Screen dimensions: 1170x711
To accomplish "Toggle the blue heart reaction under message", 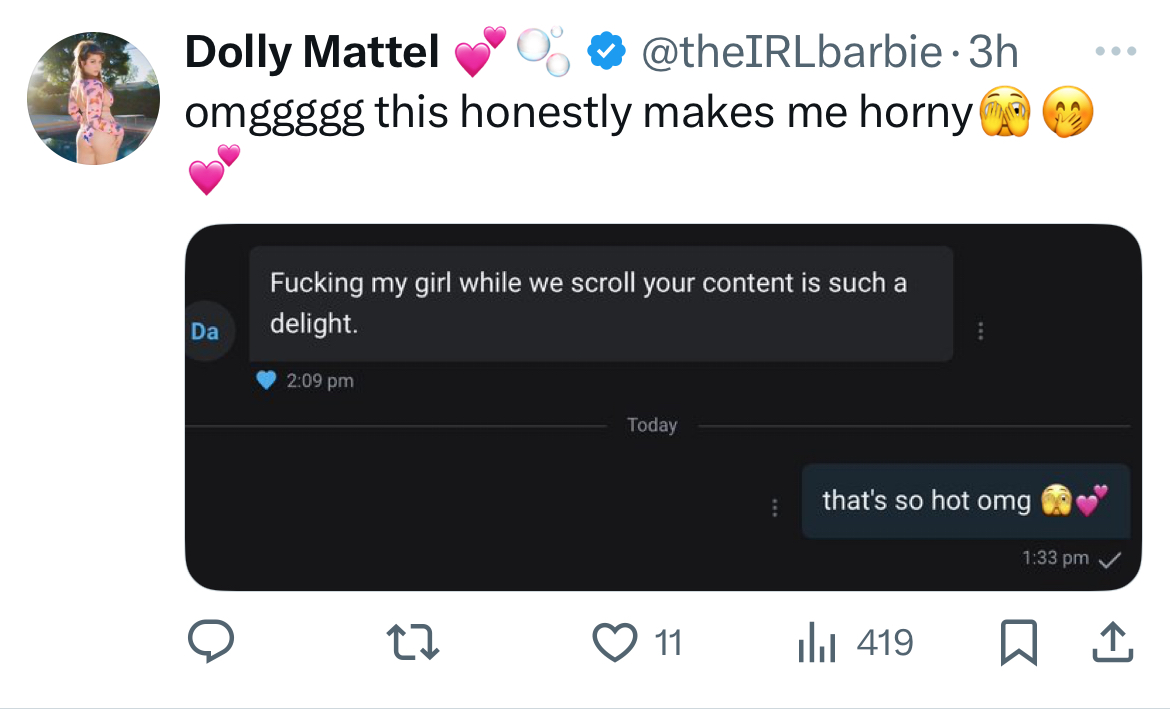I will point(266,380).
